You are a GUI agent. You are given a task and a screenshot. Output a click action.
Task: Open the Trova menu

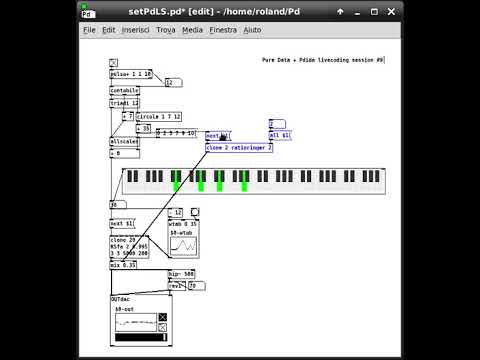pyautogui.click(x=166, y=30)
